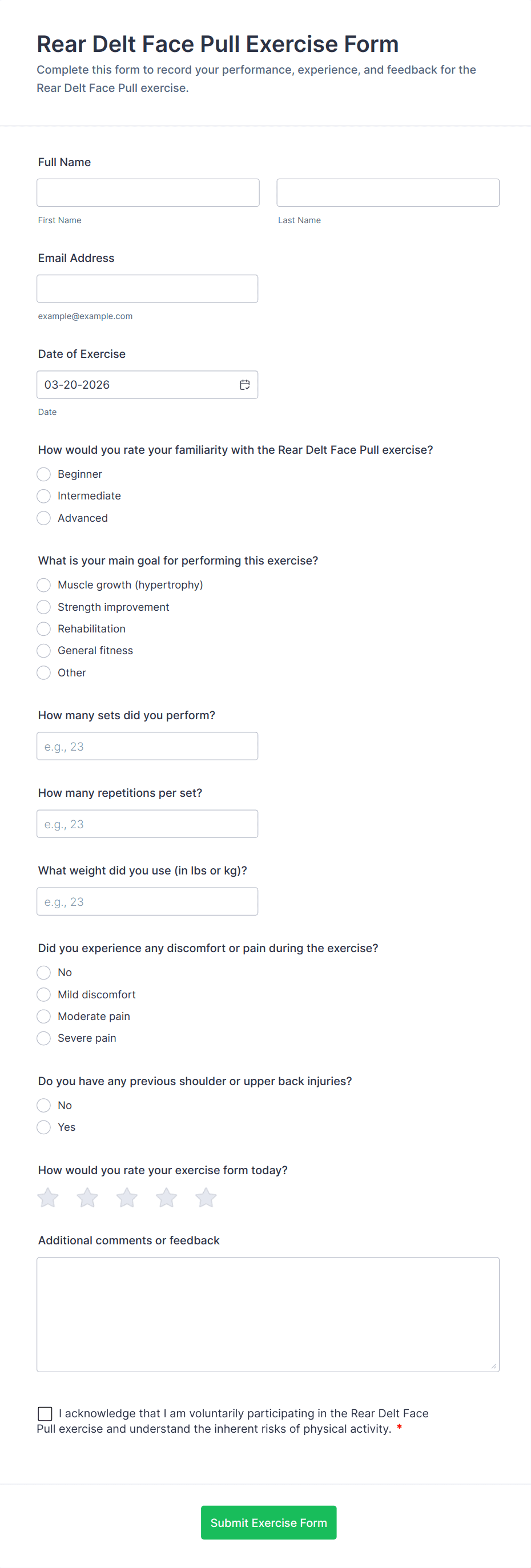The height and width of the screenshot is (1568, 531).
Task: Rate exercise form one star
Action: tap(48, 1198)
